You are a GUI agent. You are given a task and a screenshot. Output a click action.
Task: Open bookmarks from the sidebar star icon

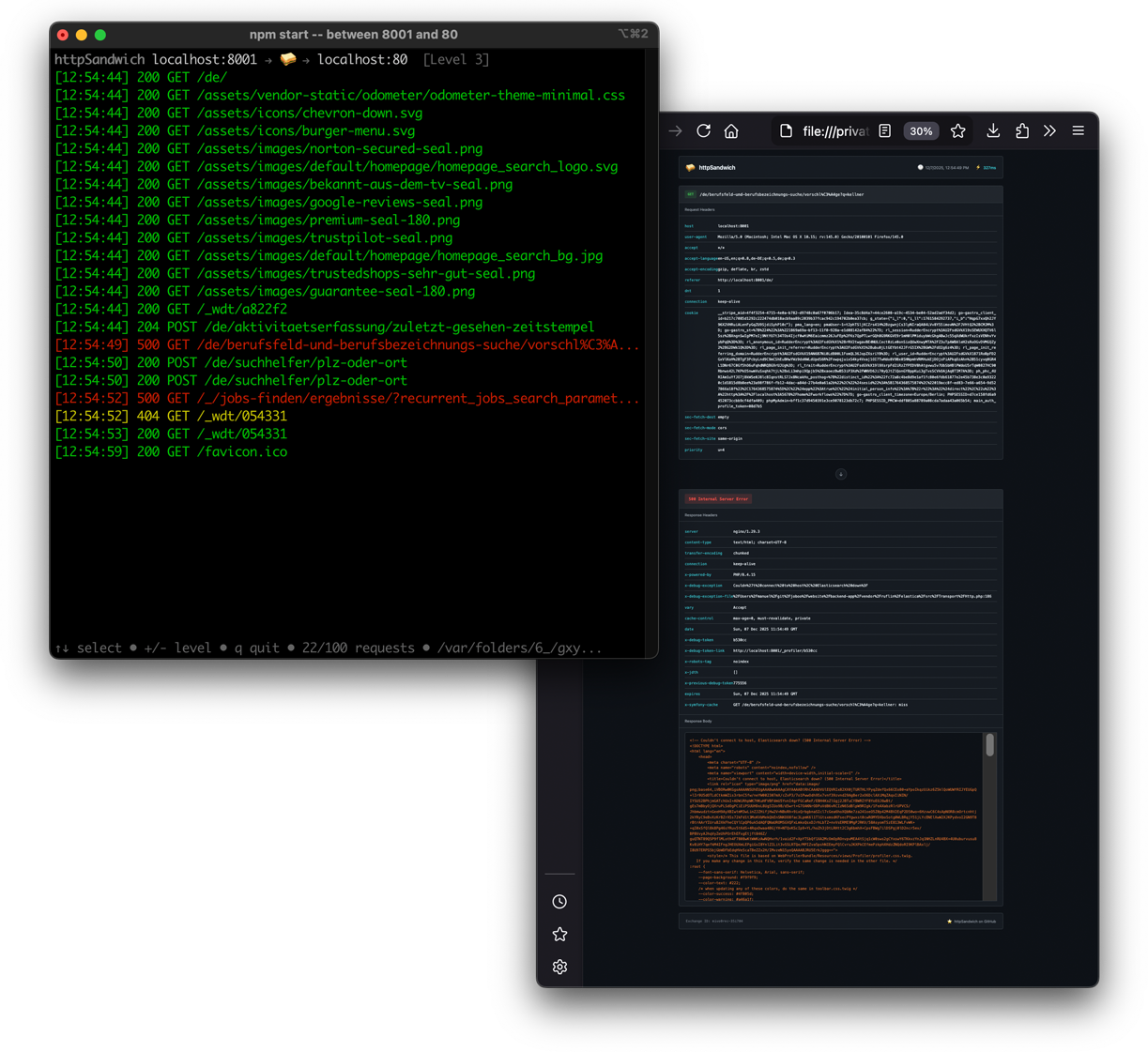(559, 935)
